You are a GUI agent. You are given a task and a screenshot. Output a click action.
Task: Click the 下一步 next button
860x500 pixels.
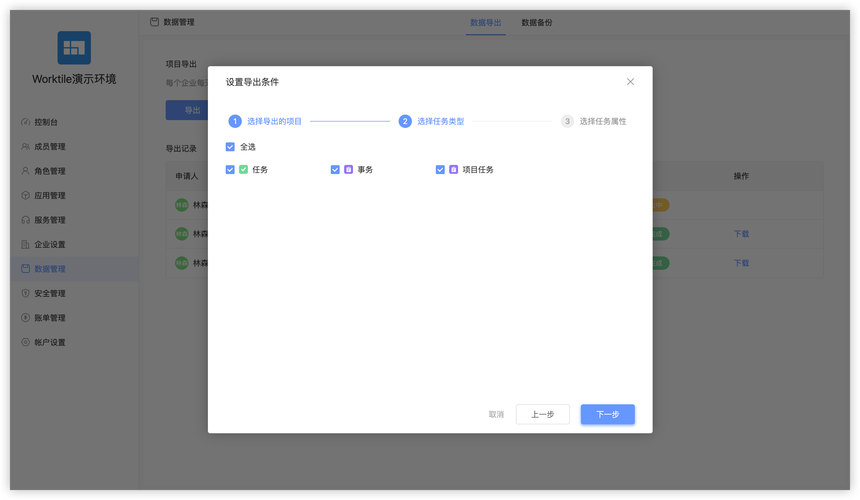608,414
